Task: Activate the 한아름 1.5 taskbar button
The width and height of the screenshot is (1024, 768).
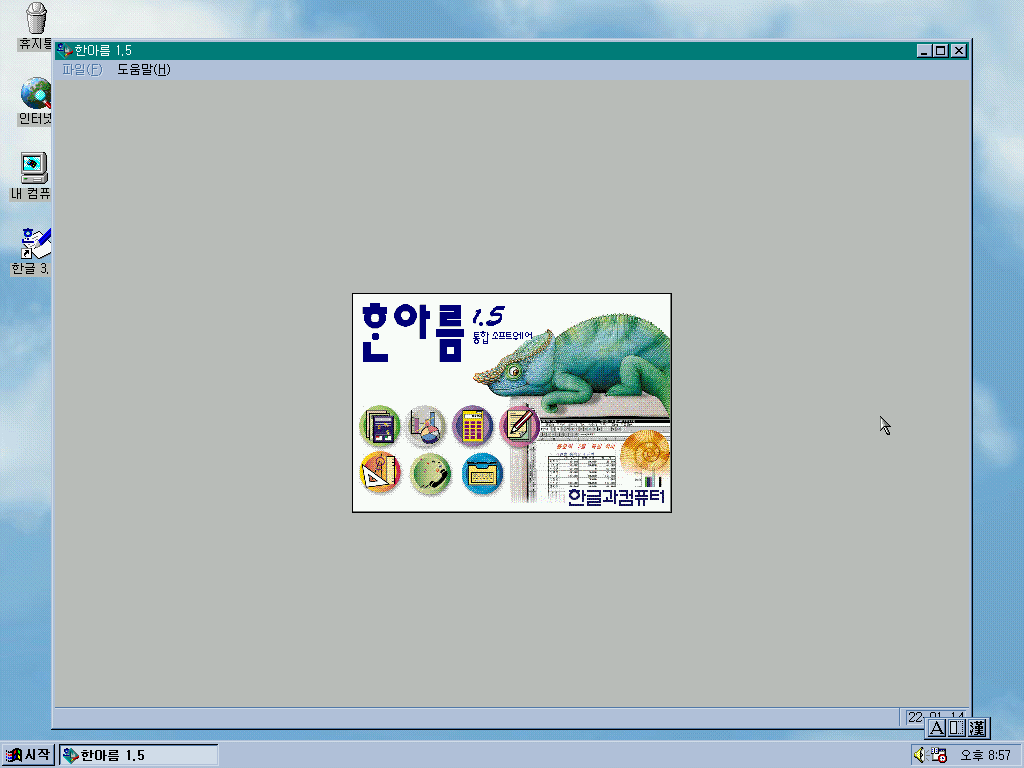Action: [x=138, y=755]
